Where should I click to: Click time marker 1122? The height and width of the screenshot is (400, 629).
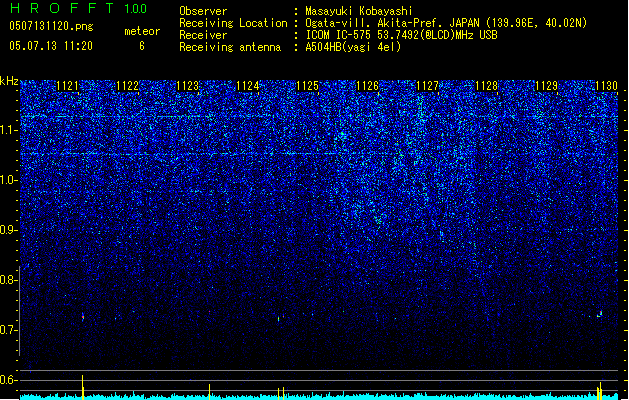coord(128,86)
